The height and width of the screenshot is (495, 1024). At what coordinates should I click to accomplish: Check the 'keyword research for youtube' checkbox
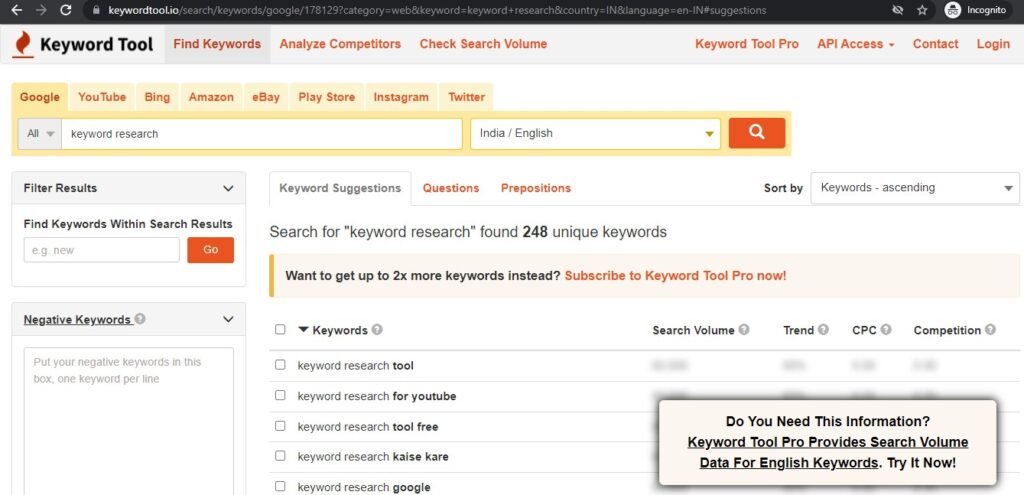coord(280,395)
